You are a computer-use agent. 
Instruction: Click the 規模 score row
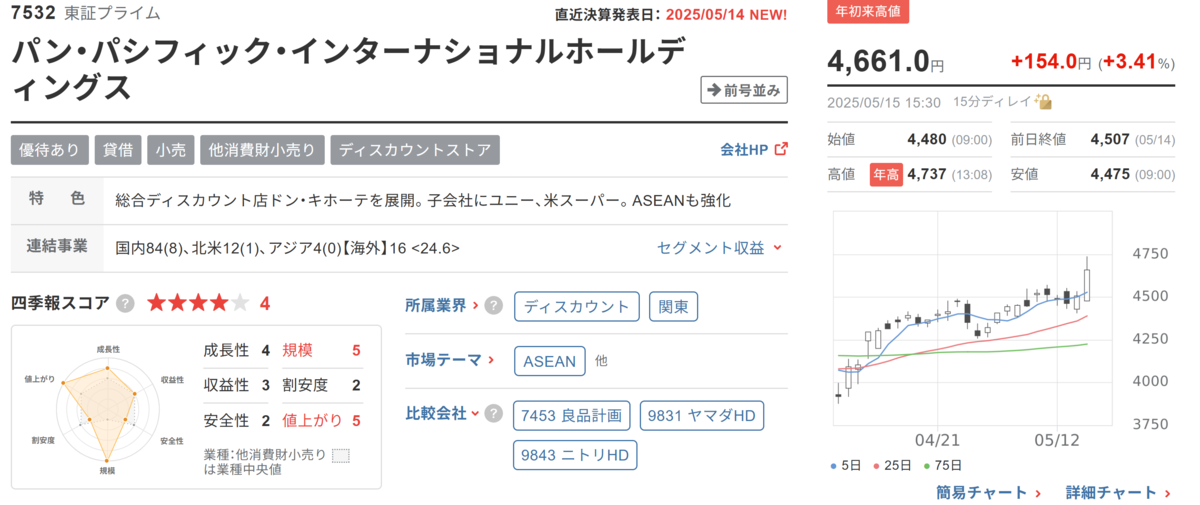click(x=321, y=350)
